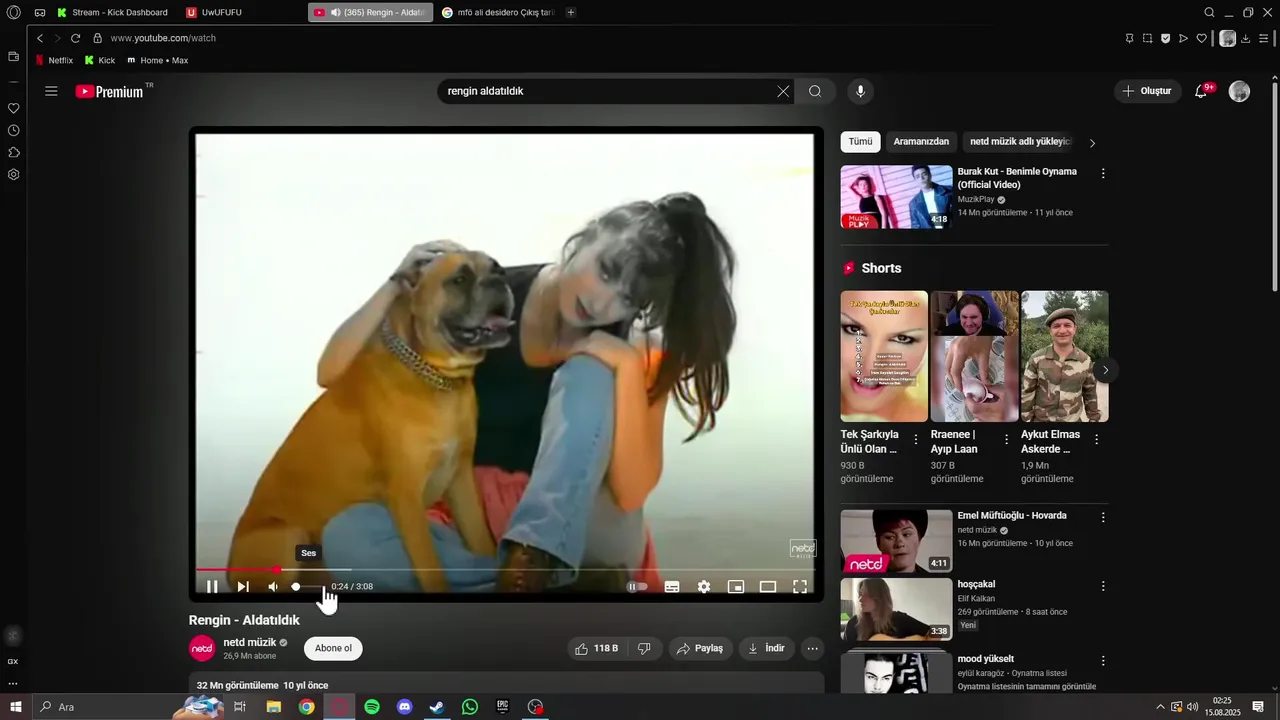Submit search with the magnifier button

coord(815,91)
